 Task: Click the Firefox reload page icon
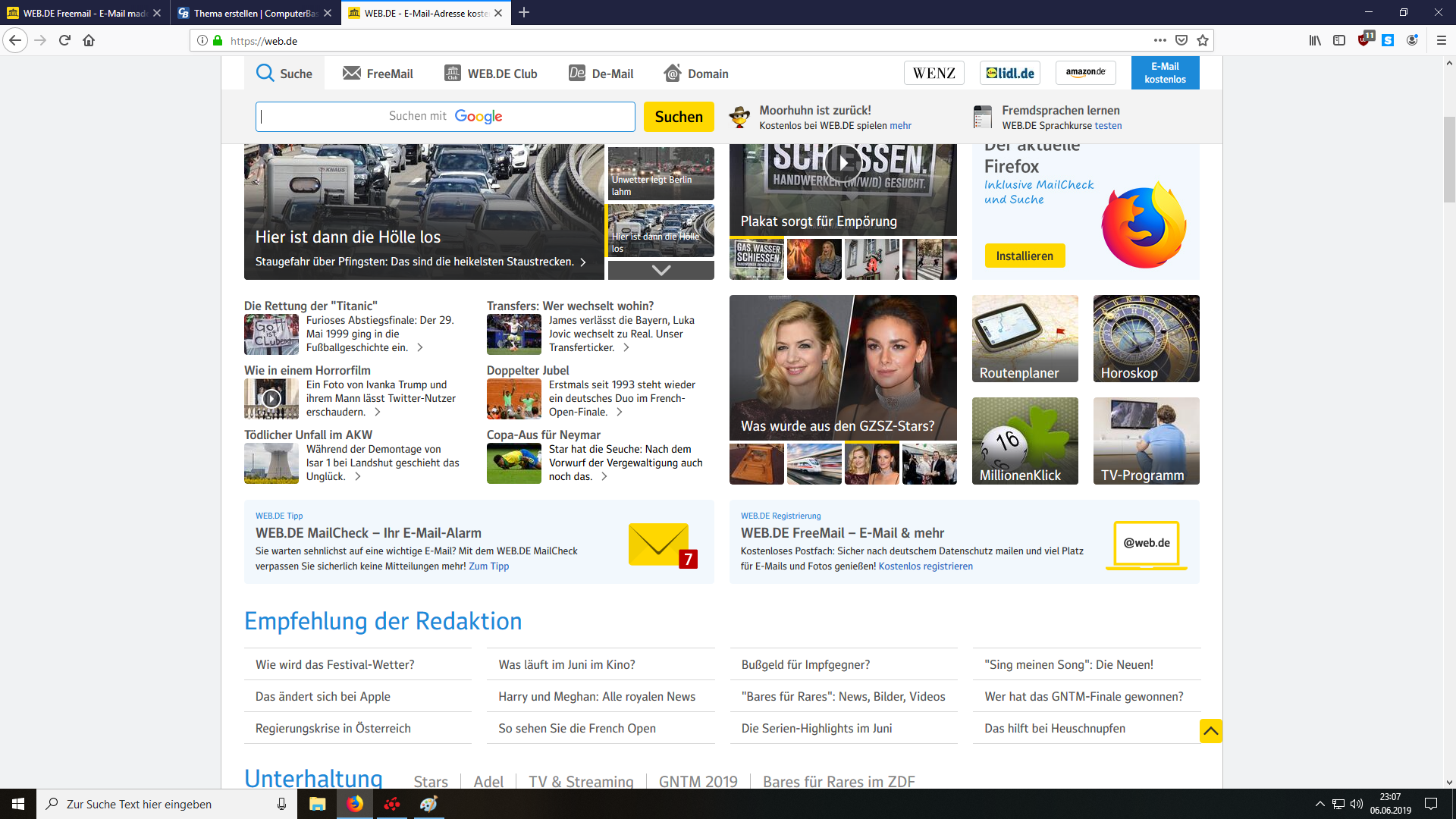coord(64,40)
